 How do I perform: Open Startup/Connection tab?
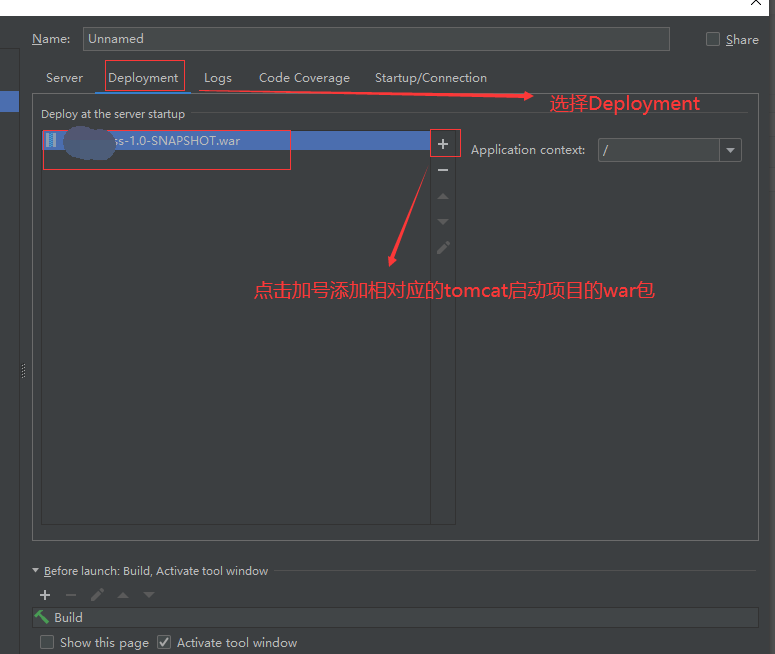coord(431,78)
